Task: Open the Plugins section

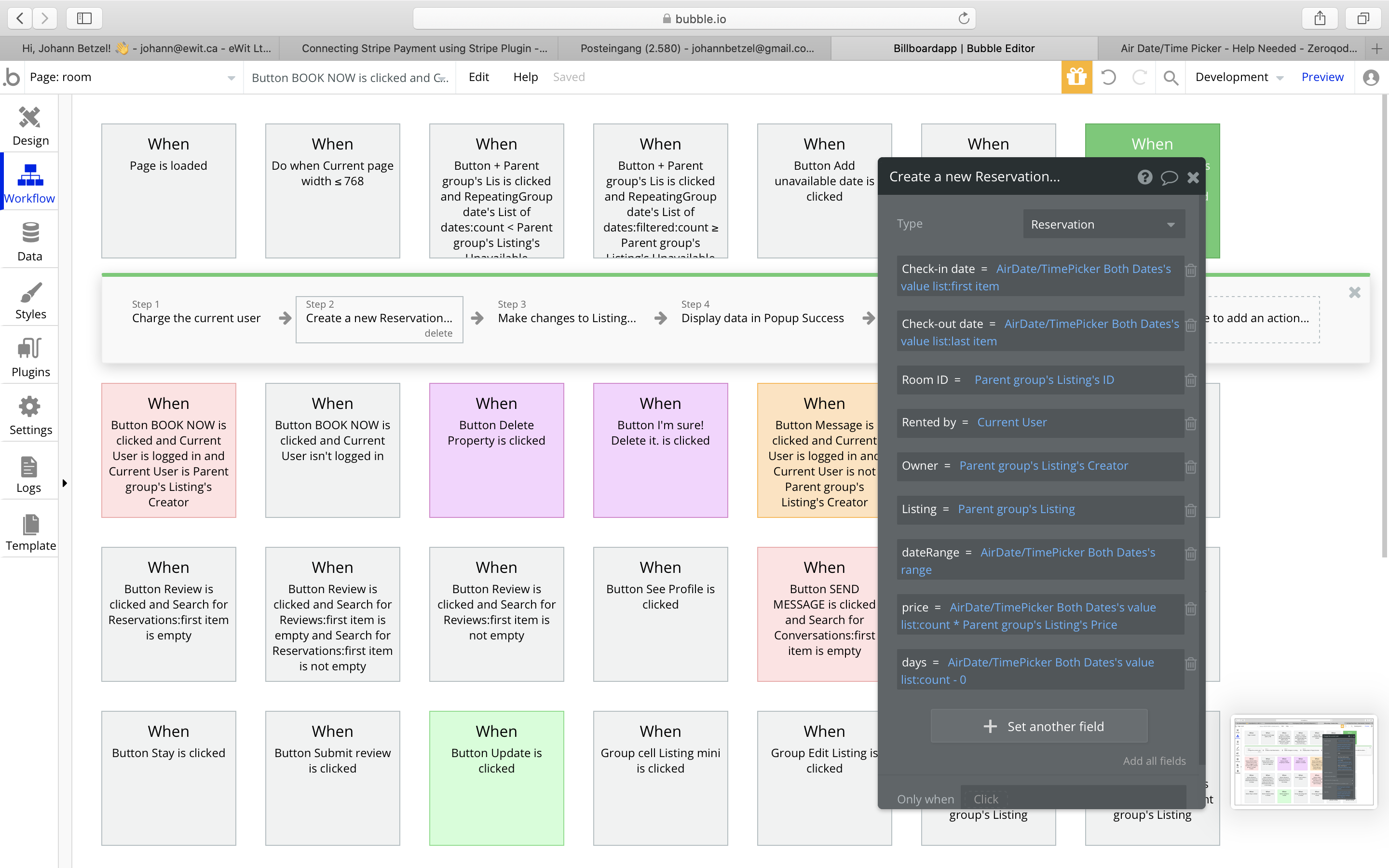Action: (30, 357)
